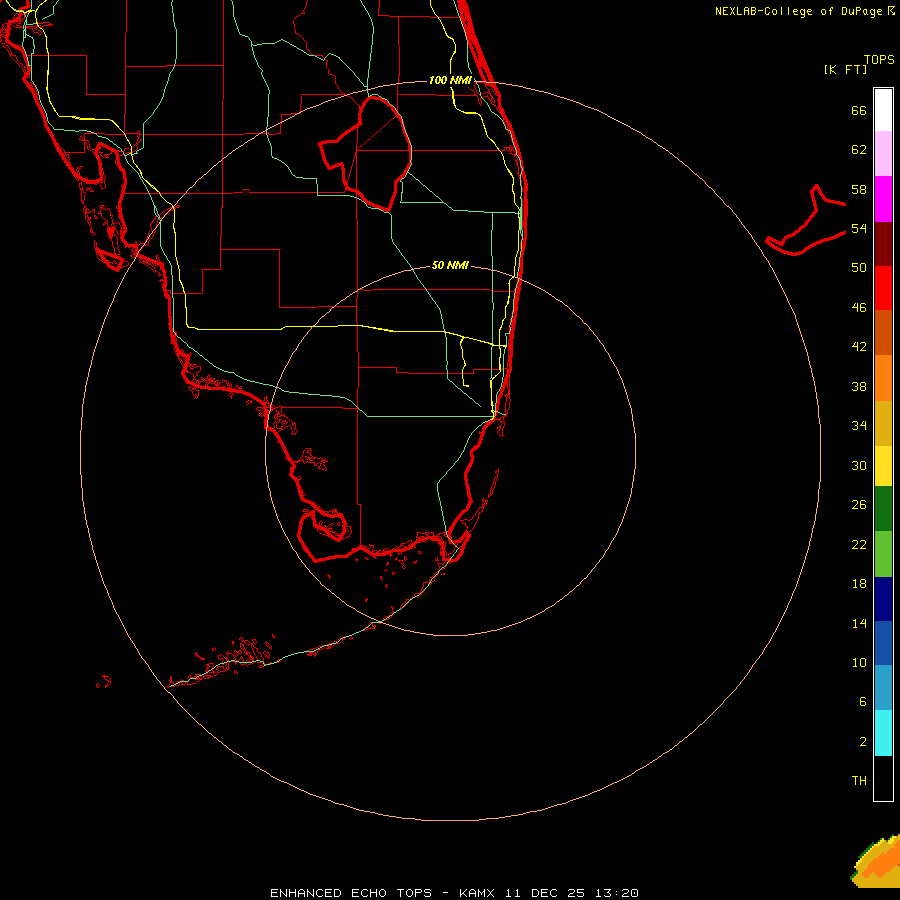This screenshot has width=900, height=900.
Task: Click the 18 value on the legend
Action: [x=859, y=584]
